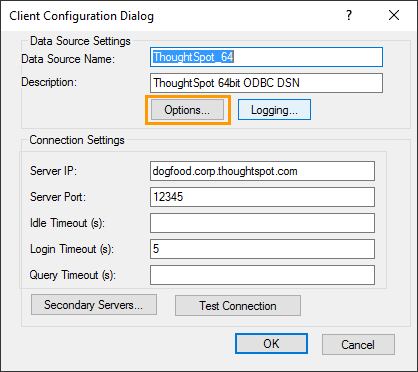Click the 'Connection Settings' group title
The width and height of the screenshot is (418, 372).
(77, 140)
